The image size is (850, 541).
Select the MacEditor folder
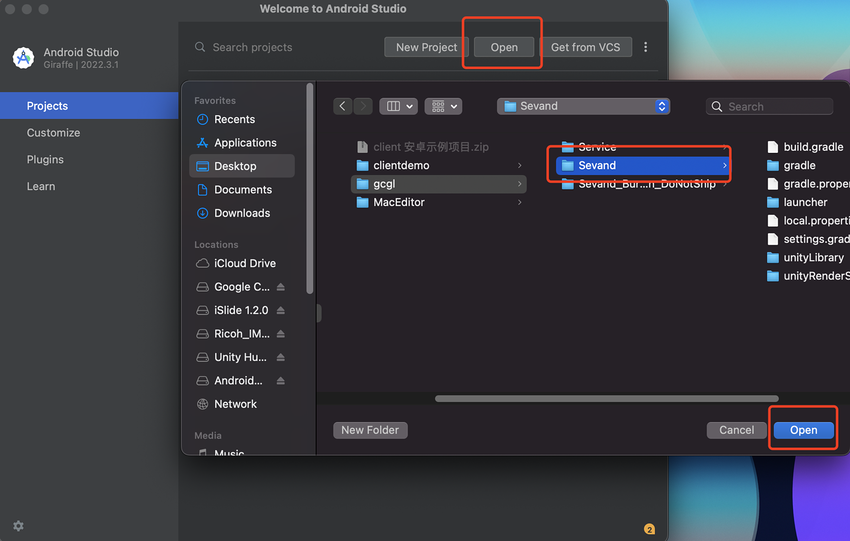click(439, 202)
